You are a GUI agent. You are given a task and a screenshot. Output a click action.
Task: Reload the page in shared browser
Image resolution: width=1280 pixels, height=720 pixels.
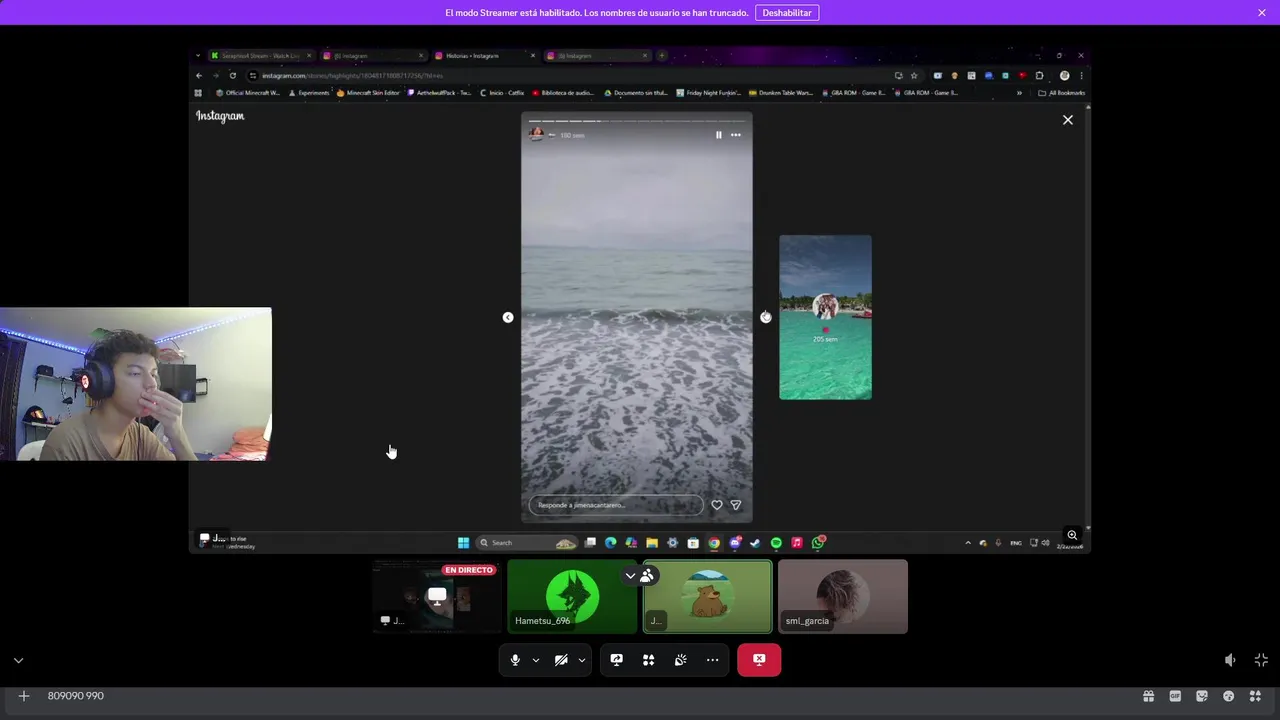(233, 75)
